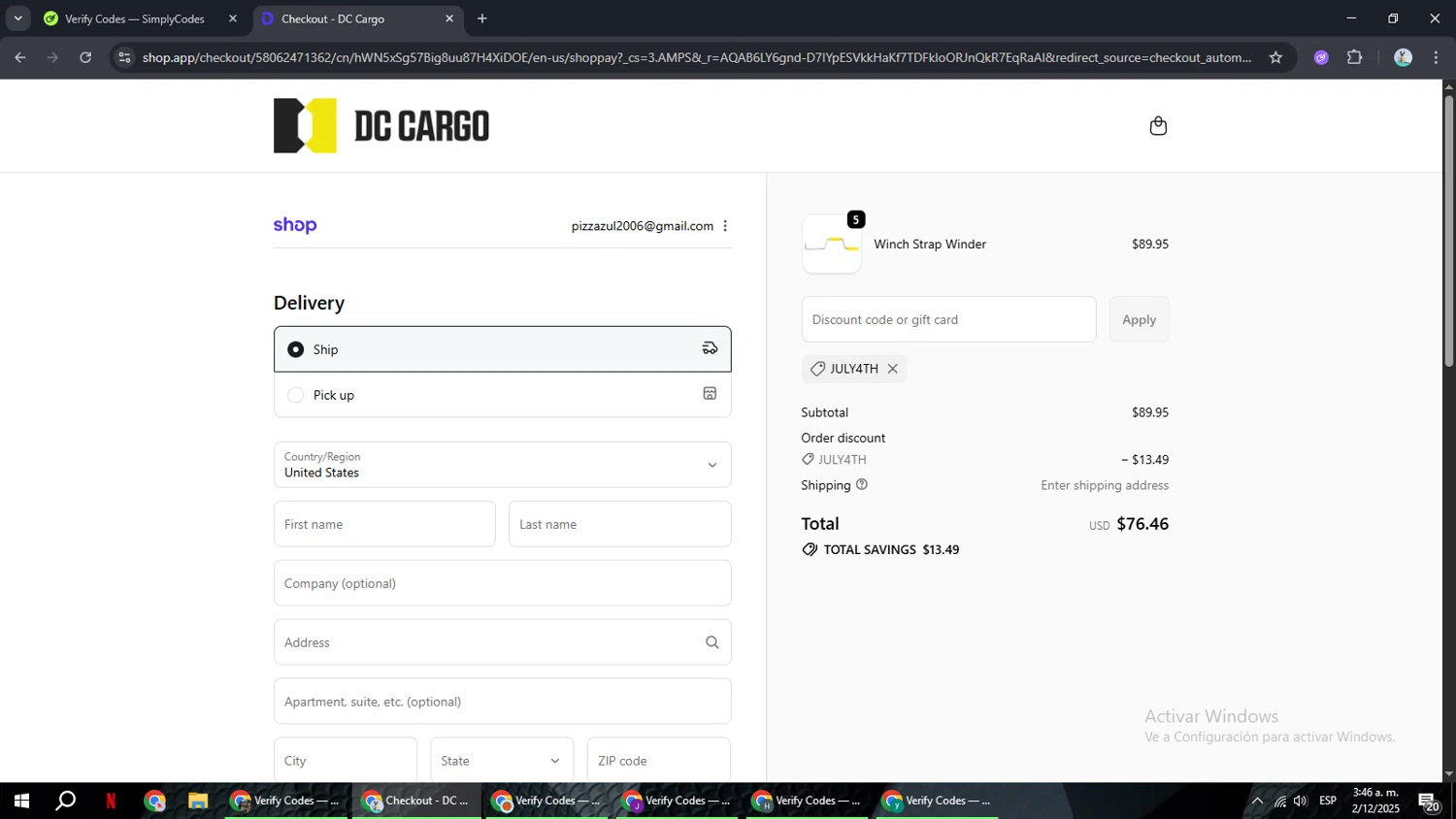Expand the Country/Region dropdown
This screenshot has height=819, width=1456.
pos(502,465)
